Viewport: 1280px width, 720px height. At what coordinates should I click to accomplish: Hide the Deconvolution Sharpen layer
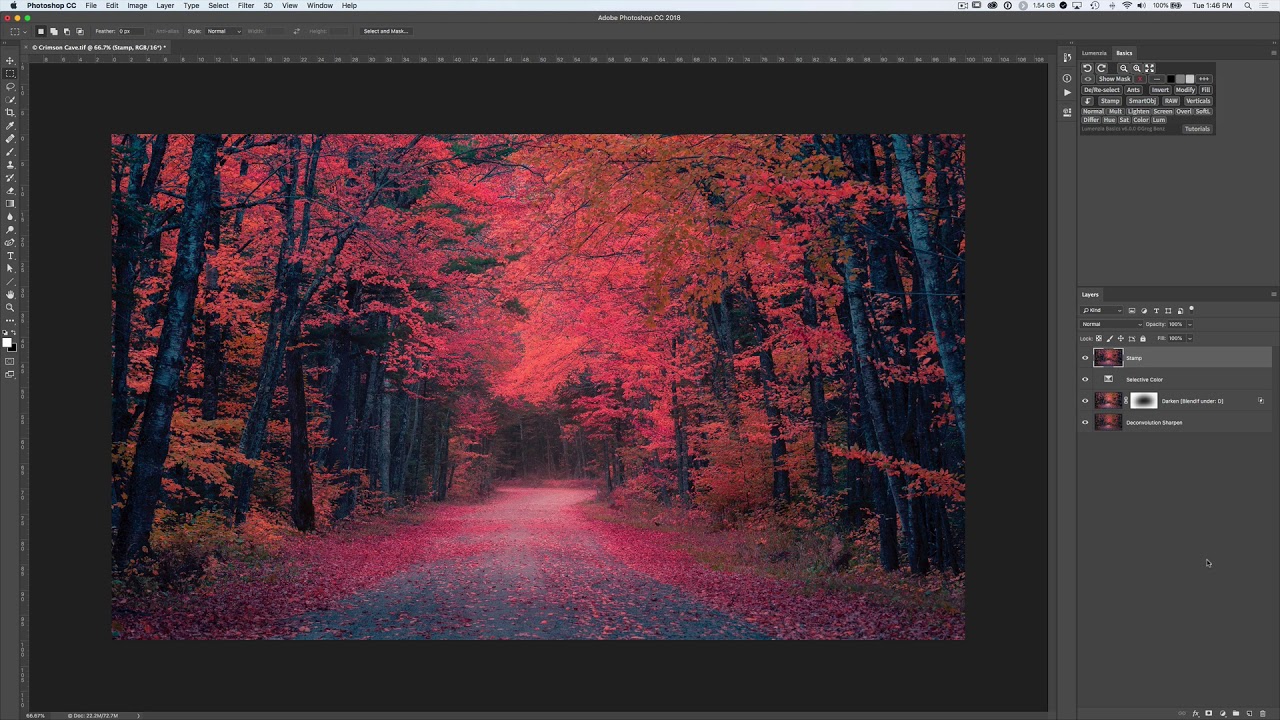(1085, 422)
